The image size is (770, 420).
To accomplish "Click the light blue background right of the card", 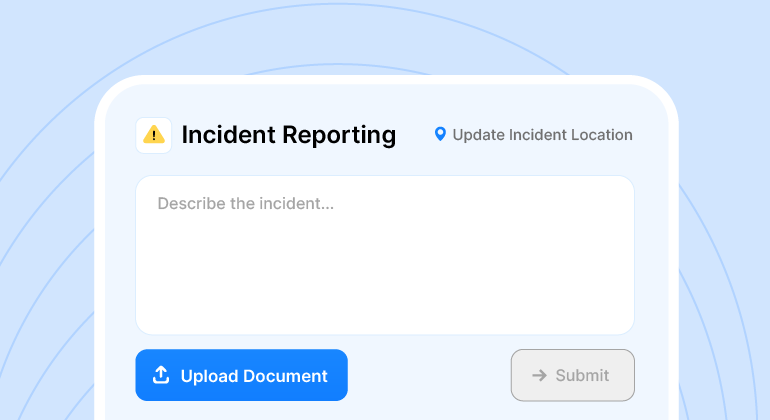I will pos(725,250).
